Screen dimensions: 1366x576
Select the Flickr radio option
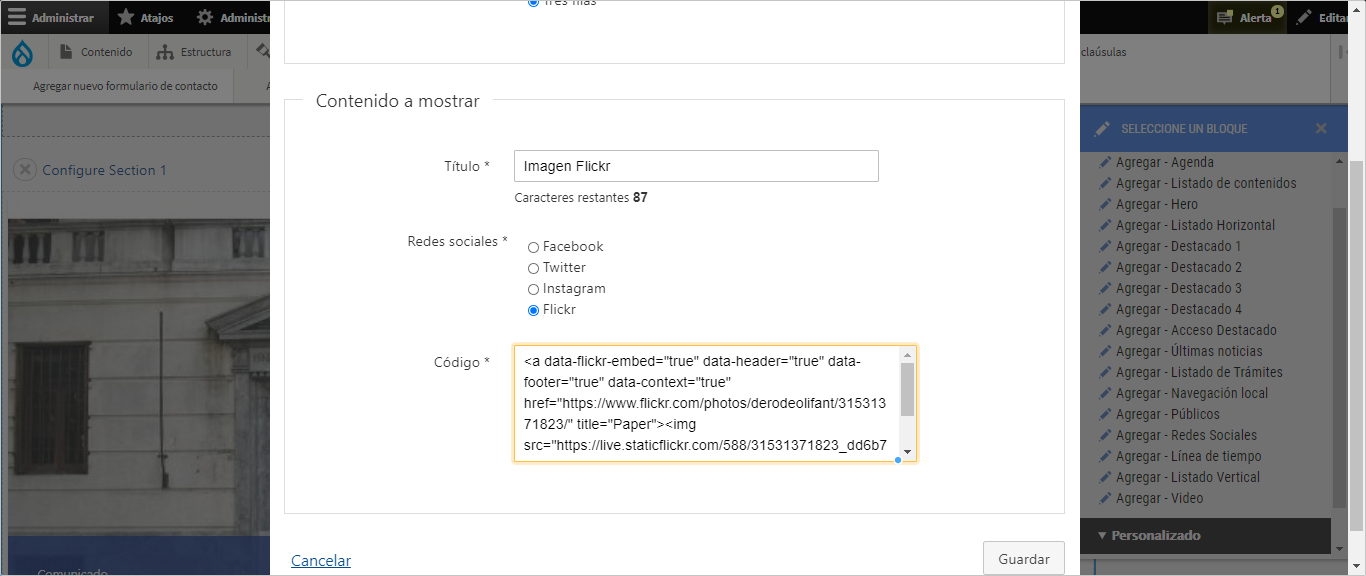pyautogui.click(x=533, y=310)
